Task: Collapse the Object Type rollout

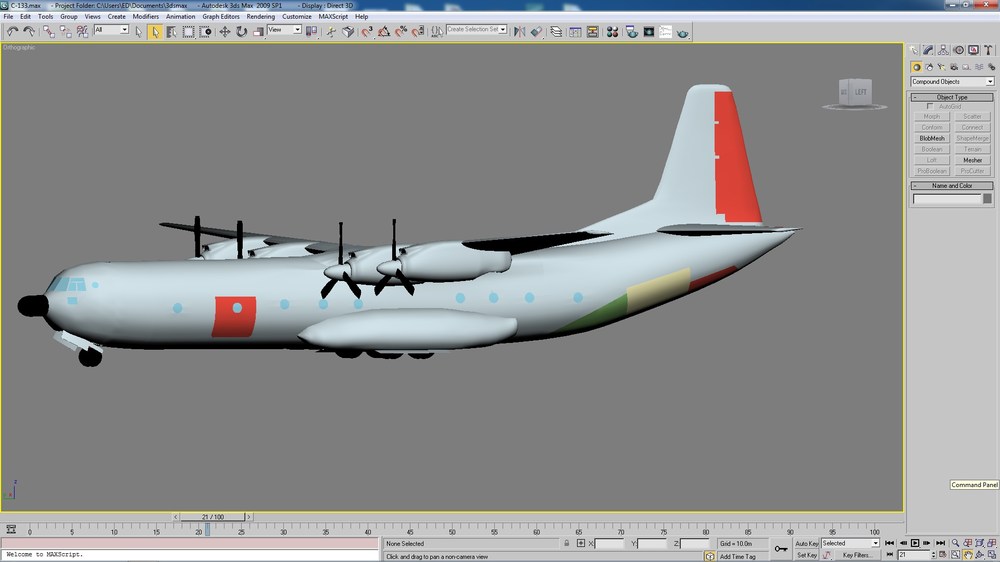Action: tap(952, 97)
